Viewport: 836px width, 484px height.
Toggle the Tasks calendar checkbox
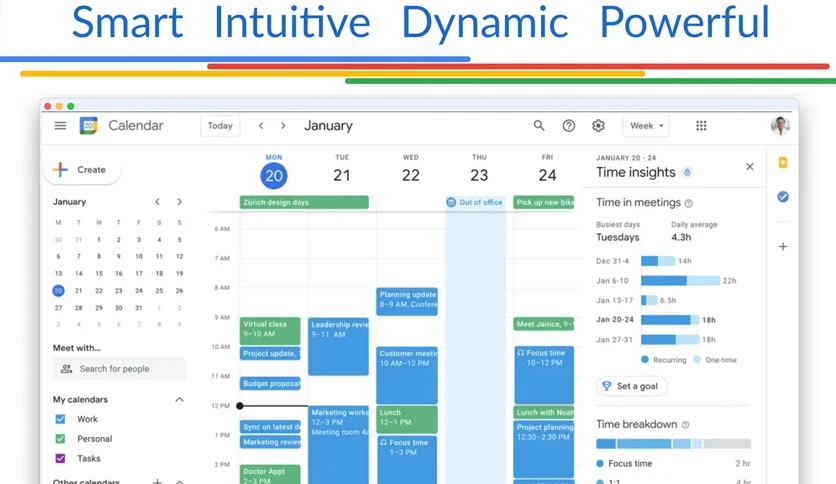(60, 458)
